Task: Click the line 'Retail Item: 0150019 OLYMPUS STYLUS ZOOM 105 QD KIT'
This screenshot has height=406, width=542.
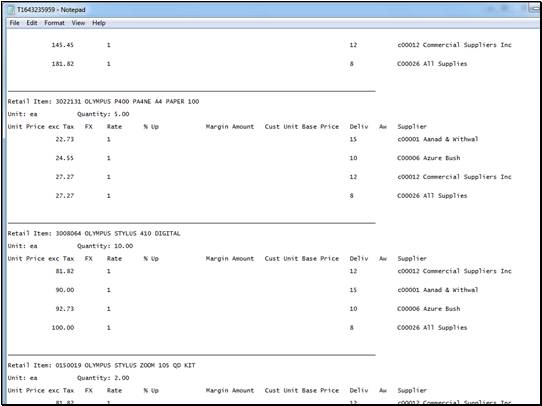Action: [101, 365]
